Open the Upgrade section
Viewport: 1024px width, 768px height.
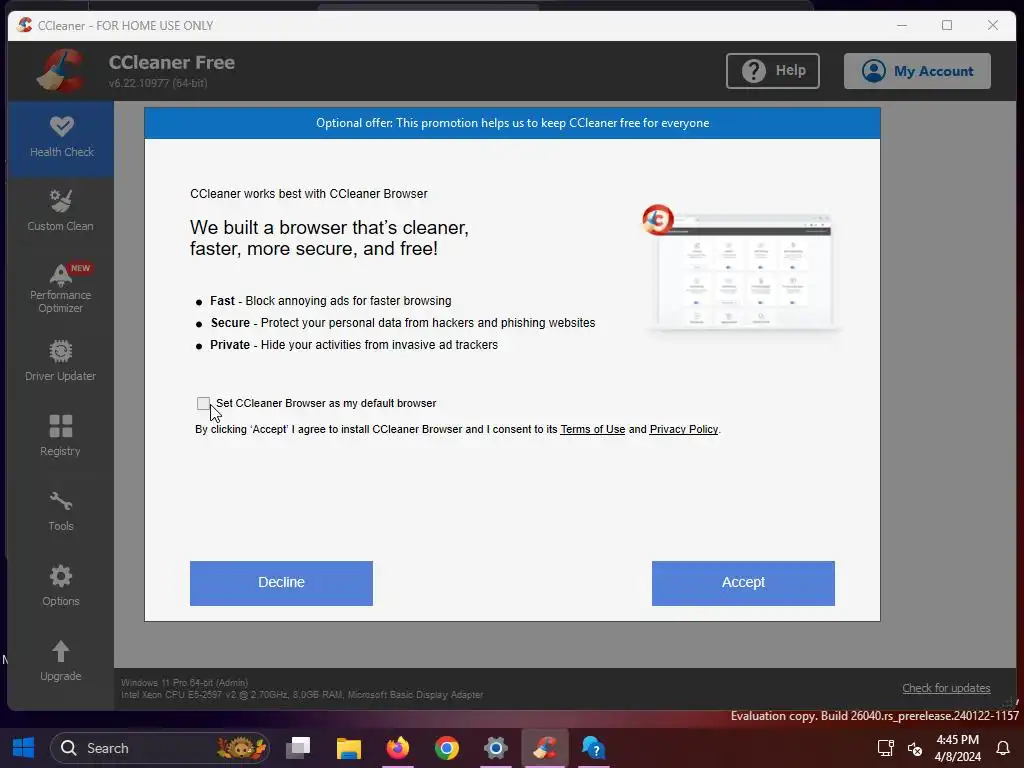point(61,660)
